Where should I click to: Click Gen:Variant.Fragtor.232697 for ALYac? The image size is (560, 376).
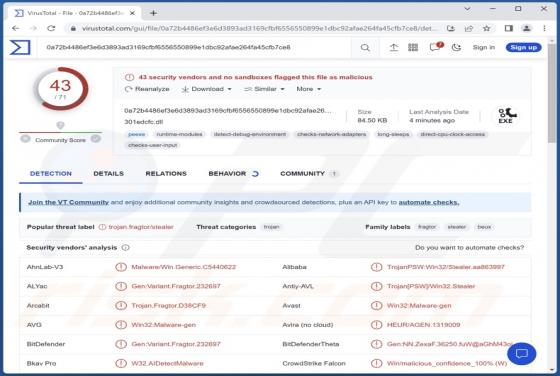[176, 286]
